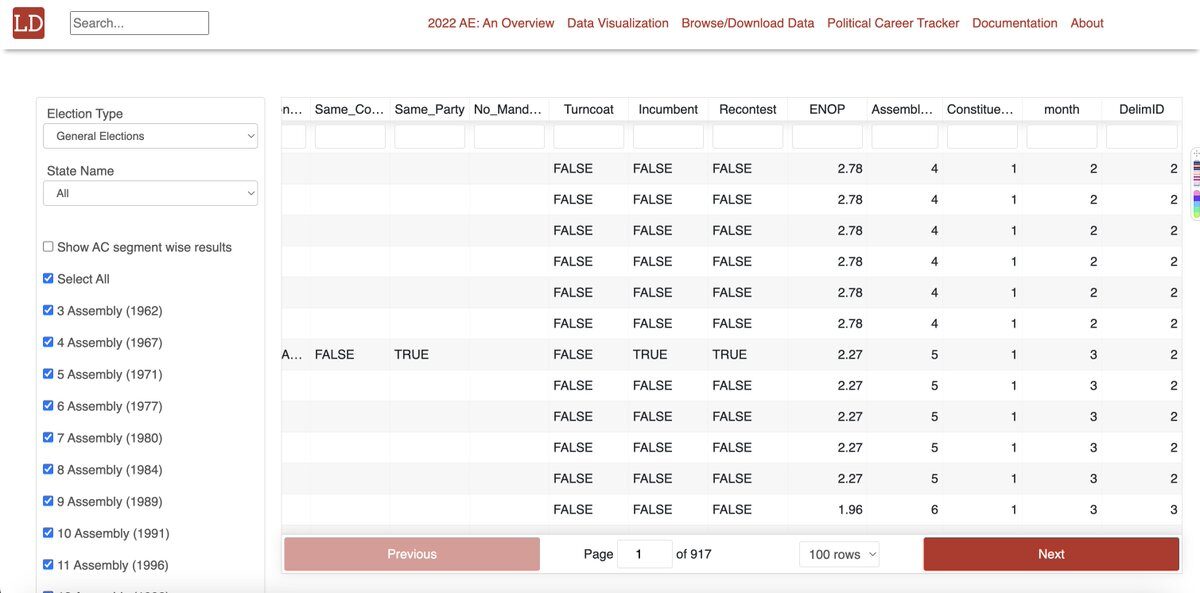
Task: Click the Previous page button
Action: tap(412, 554)
